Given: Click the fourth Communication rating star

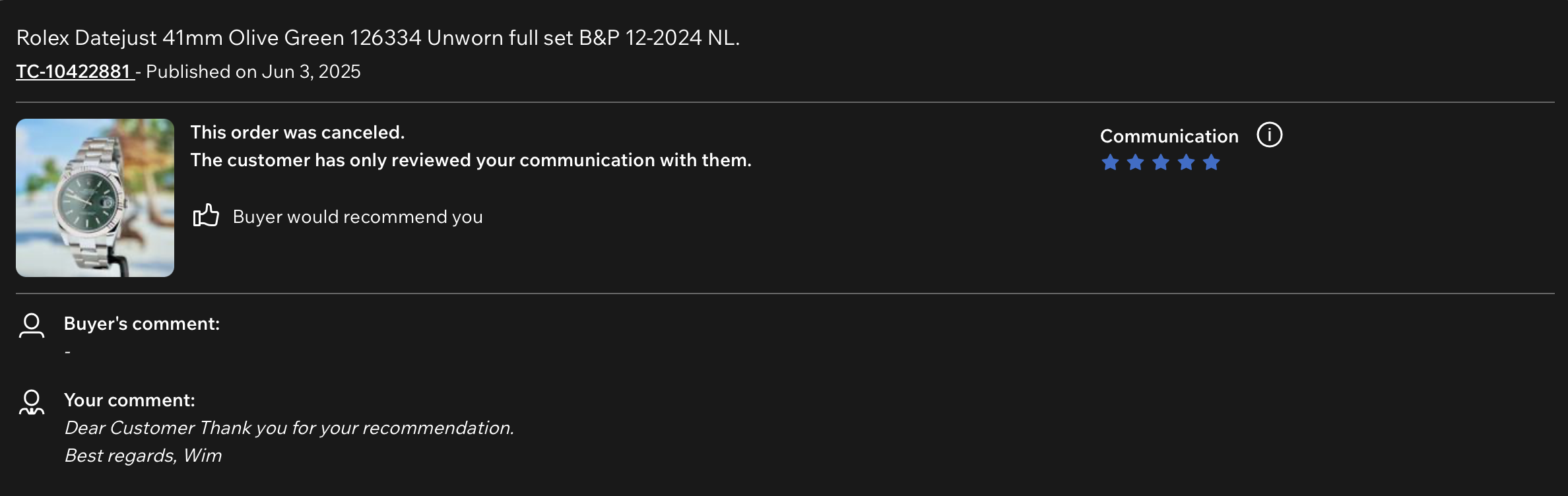Looking at the screenshot, I should [1186, 162].
